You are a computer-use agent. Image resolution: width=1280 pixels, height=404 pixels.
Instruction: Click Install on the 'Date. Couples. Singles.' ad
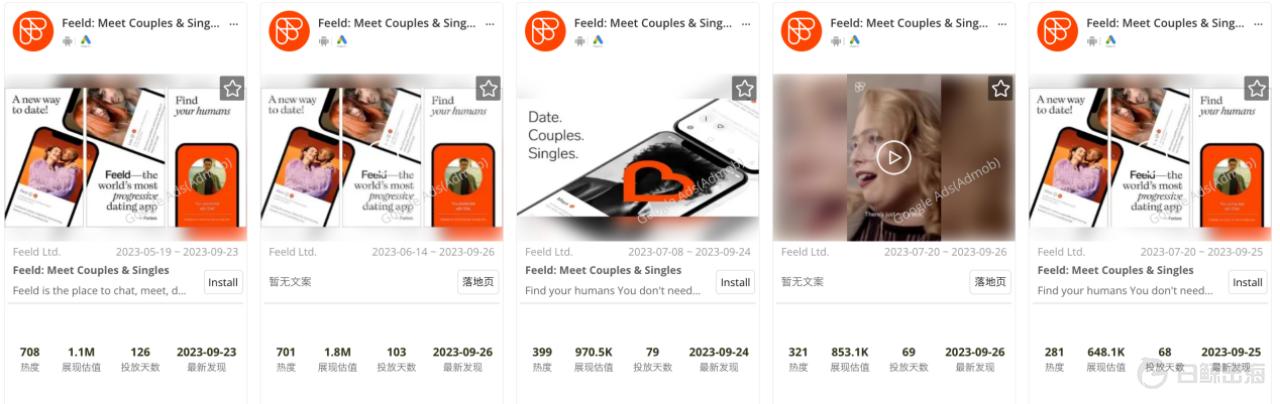tap(735, 282)
